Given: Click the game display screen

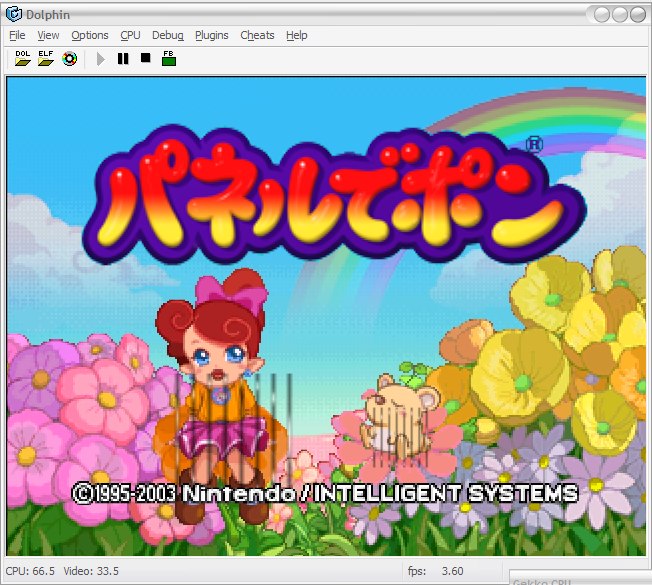Looking at the screenshot, I should pos(326,316).
